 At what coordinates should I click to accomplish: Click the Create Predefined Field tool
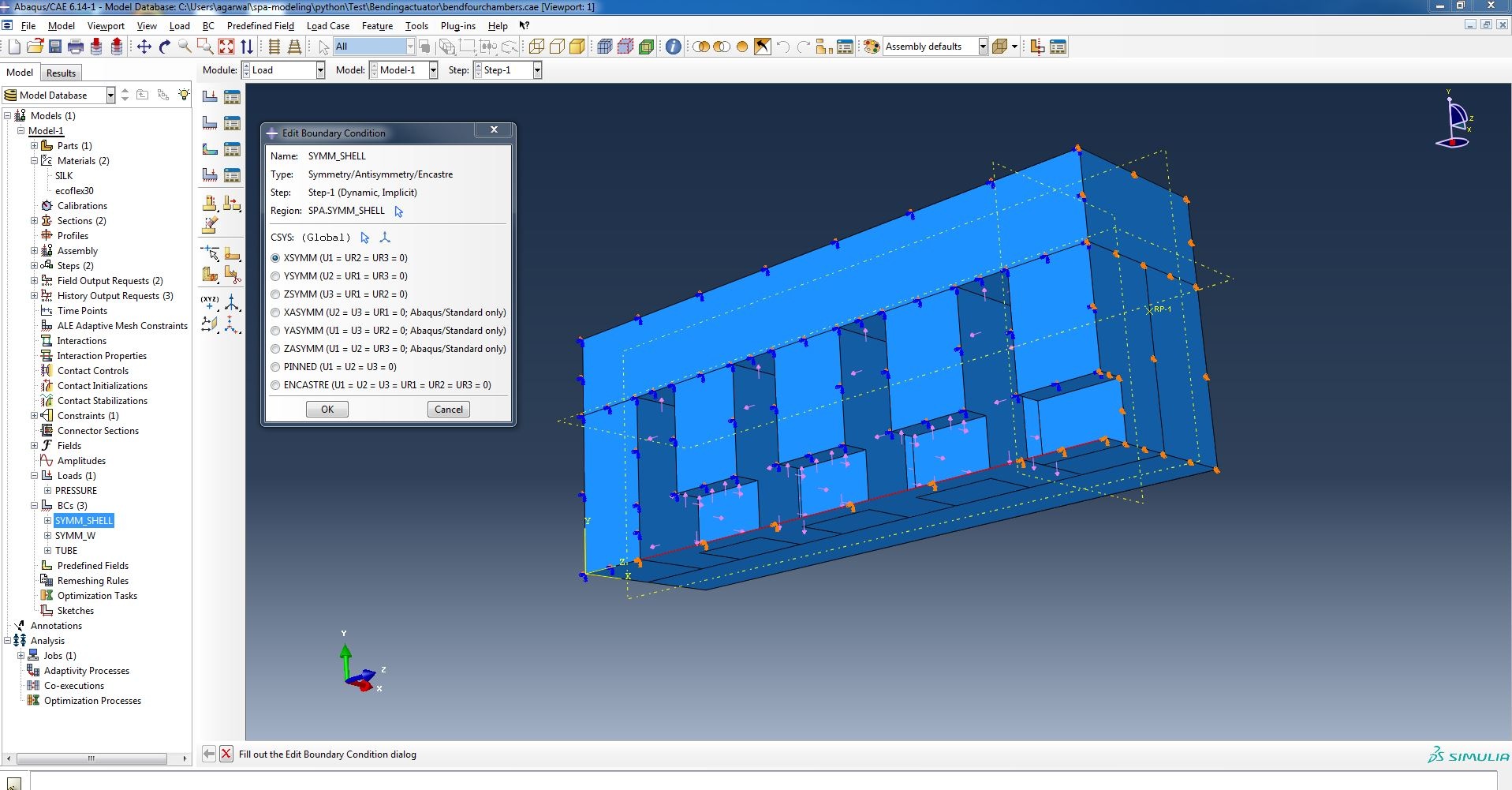point(210,149)
